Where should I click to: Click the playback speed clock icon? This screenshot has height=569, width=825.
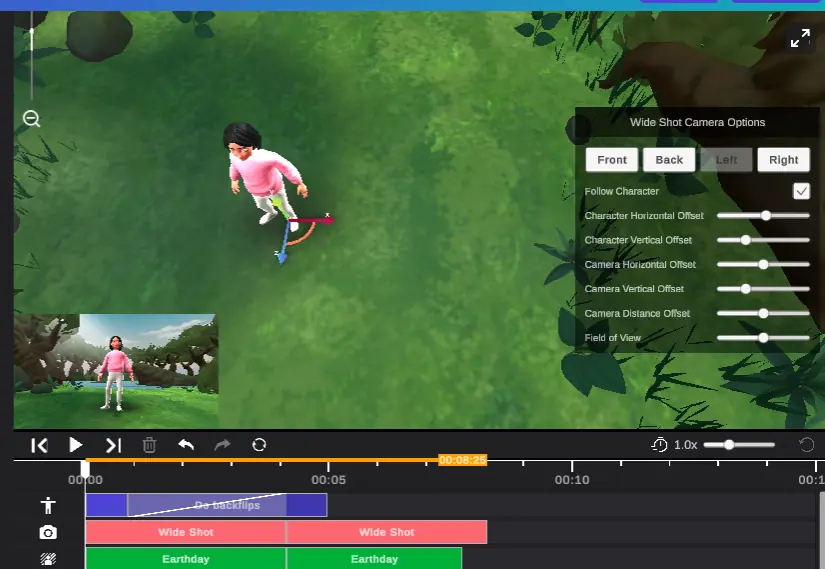click(x=659, y=445)
